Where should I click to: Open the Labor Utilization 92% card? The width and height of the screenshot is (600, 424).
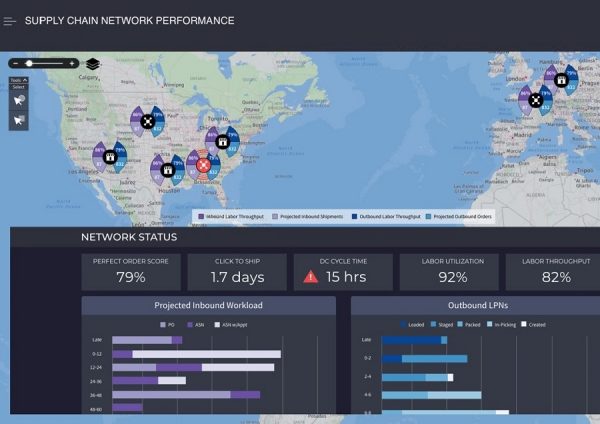click(x=453, y=270)
